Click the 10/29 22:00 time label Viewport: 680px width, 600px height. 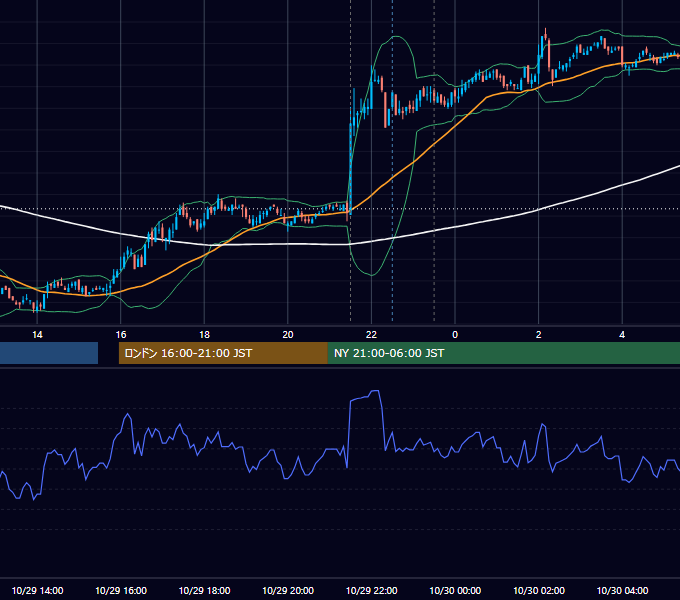(371, 590)
